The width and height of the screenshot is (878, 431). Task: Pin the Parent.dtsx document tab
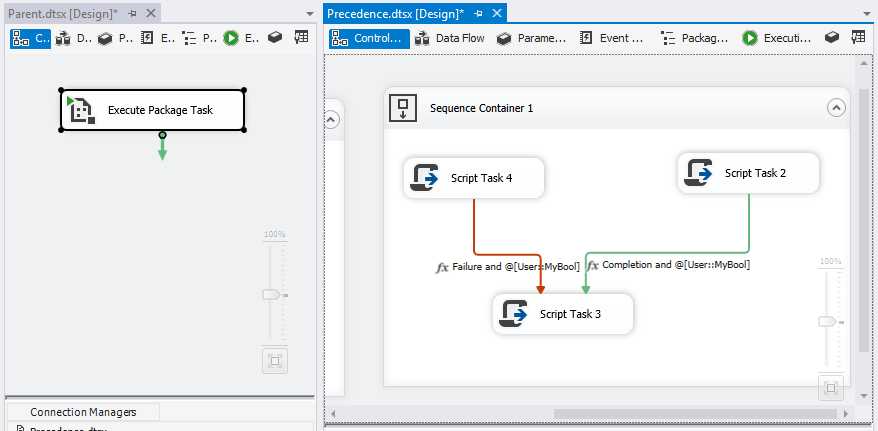(132, 14)
